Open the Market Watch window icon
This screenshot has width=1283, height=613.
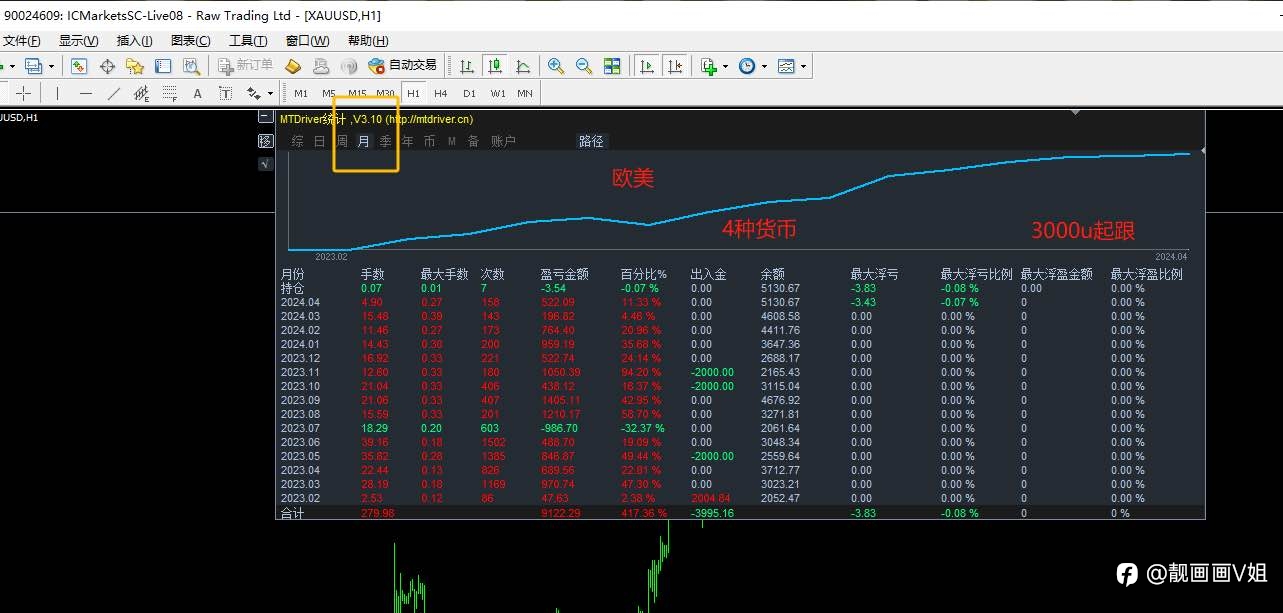(79, 66)
